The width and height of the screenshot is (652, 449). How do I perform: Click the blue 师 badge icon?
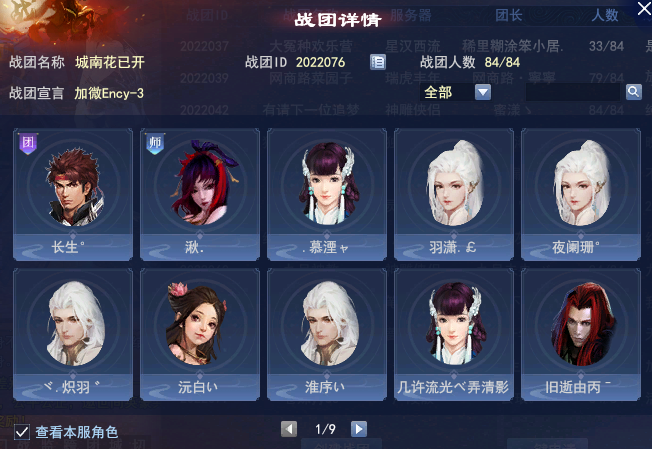click(x=155, y=144)
